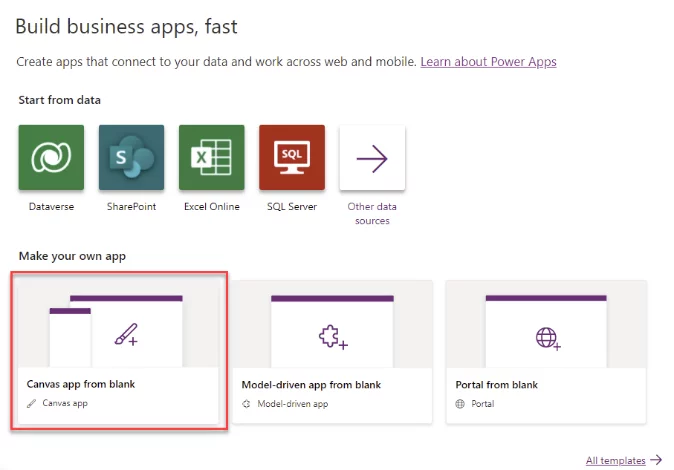This screenshot has height=470, width=674.
Task: Select the Model-driven app from blank title
Action: click(311, 385)
